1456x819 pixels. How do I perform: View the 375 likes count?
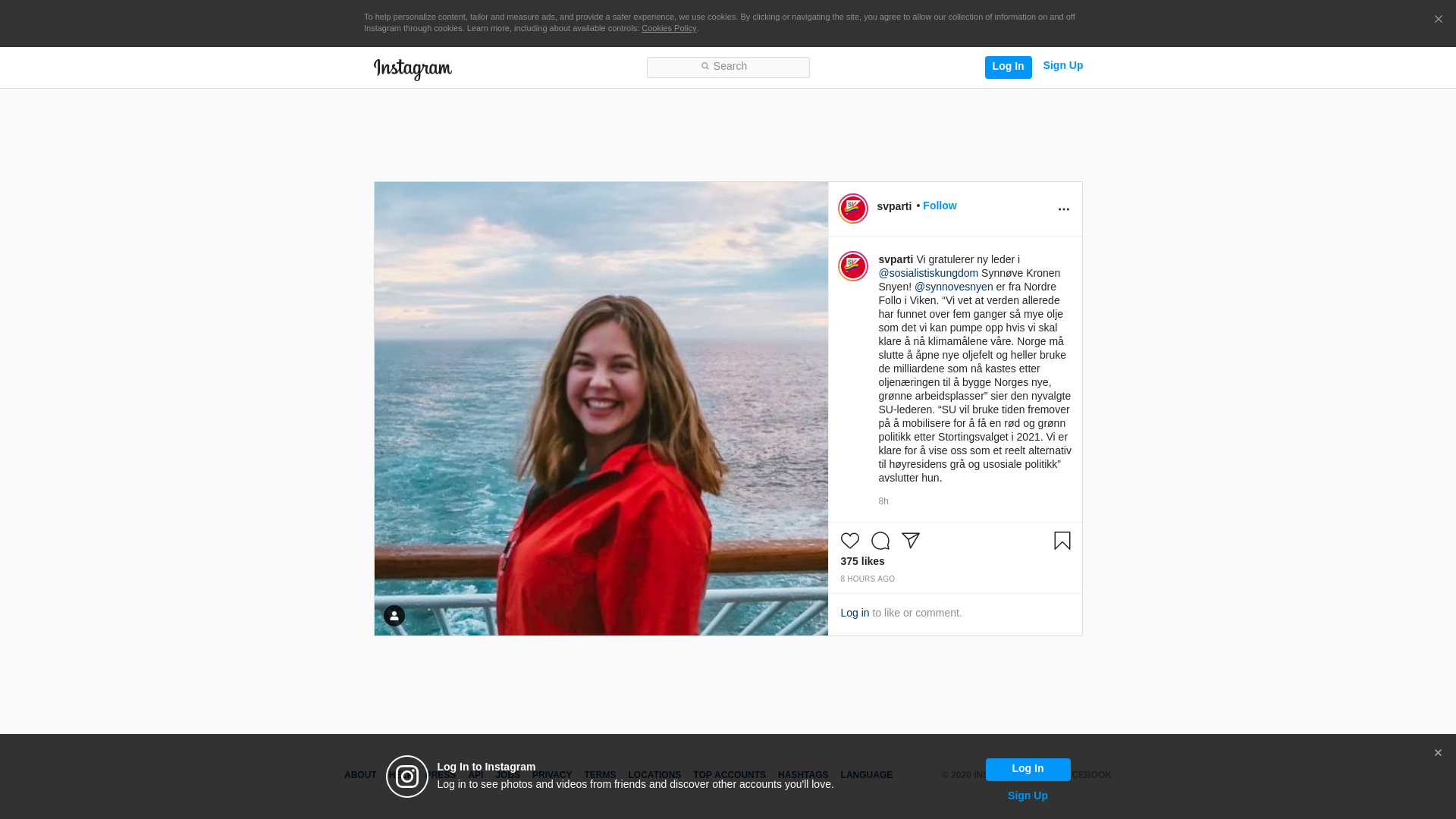(861, 561)
